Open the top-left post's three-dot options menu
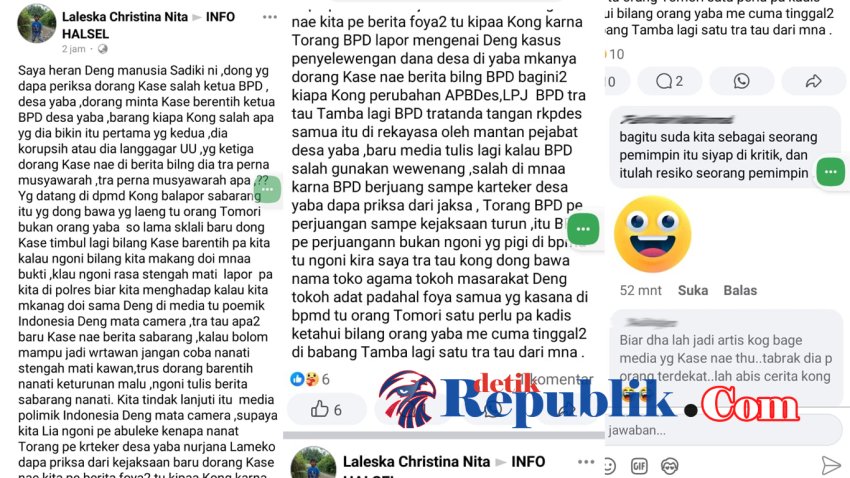 pyautogui.click(x=269, y=17)
